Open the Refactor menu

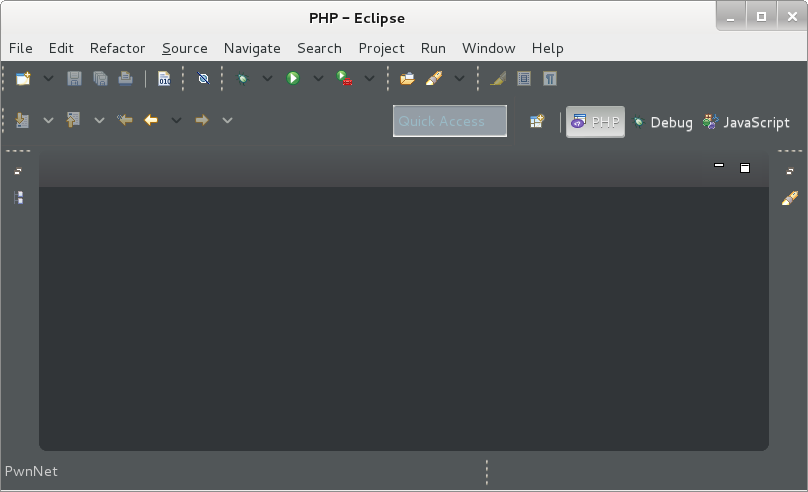coord(117,48)
